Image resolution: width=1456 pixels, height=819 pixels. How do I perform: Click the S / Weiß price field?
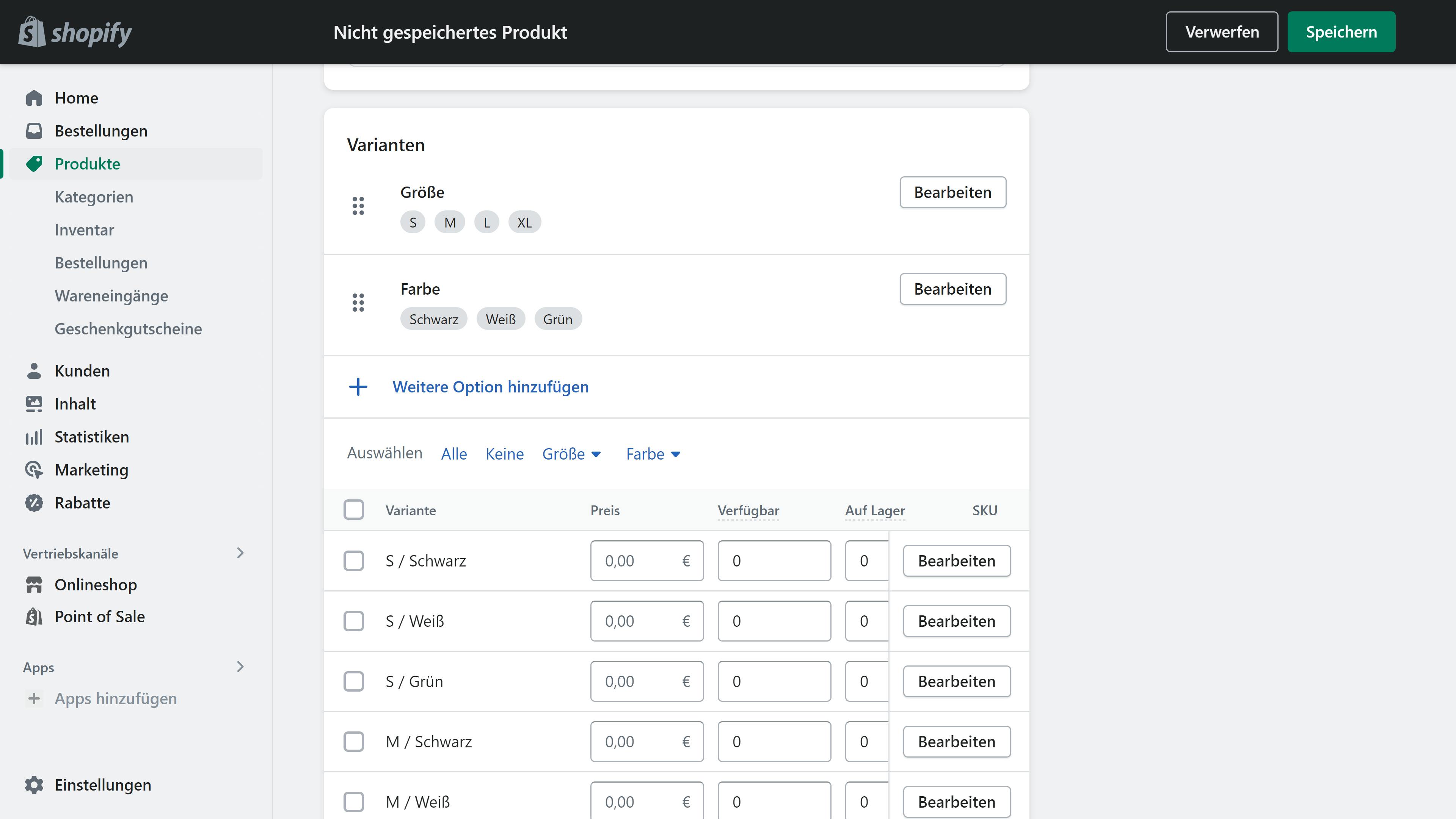coord(637,621)
